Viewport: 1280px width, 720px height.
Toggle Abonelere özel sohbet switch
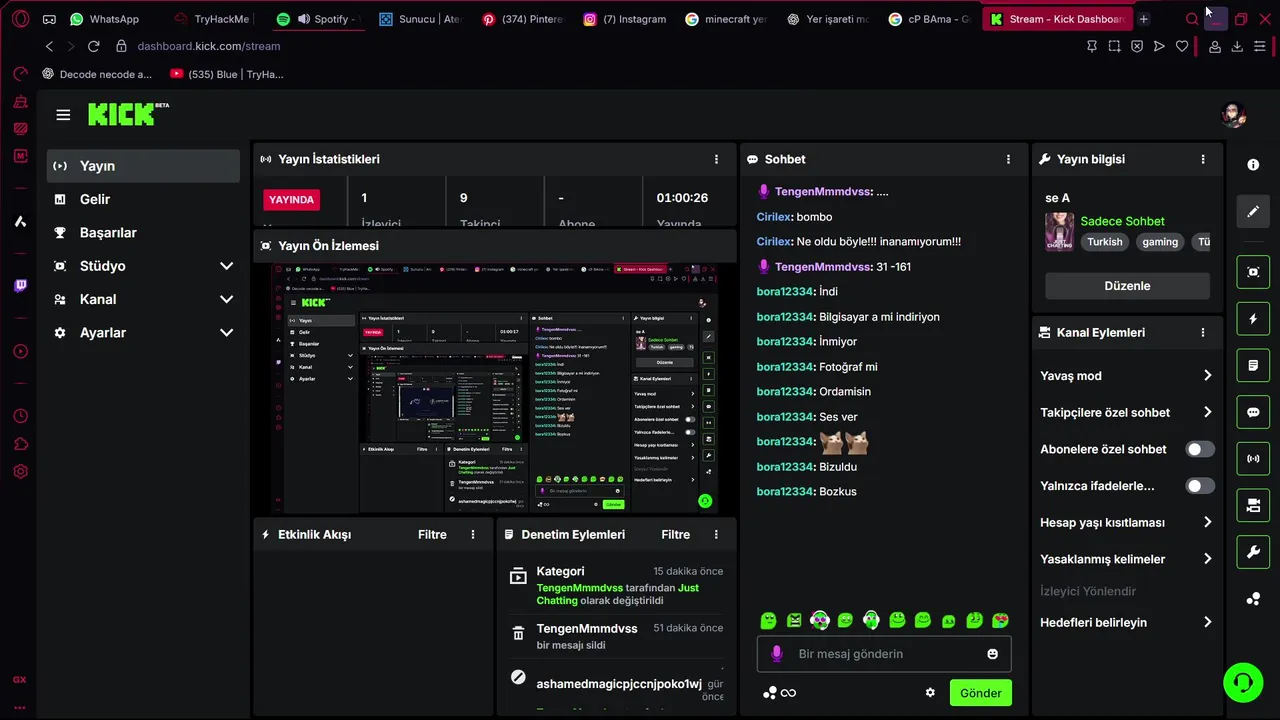click(x=1200, y=449)
